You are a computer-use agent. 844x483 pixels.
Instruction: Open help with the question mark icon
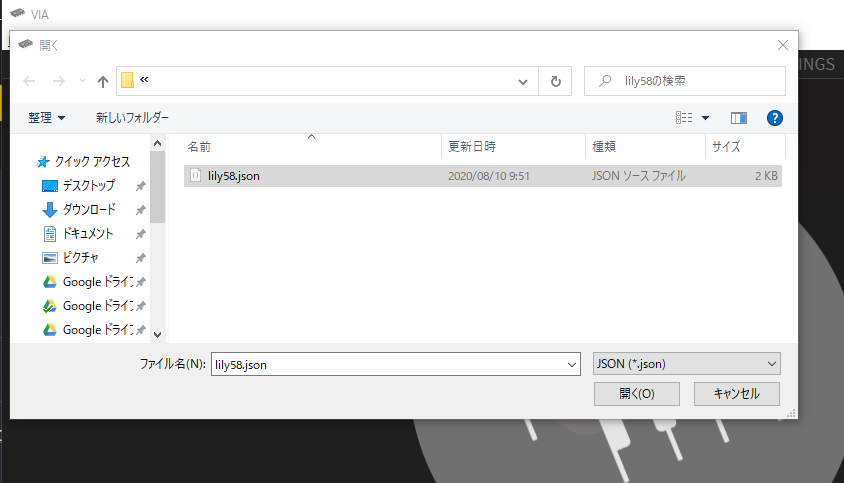click(775, 118)
